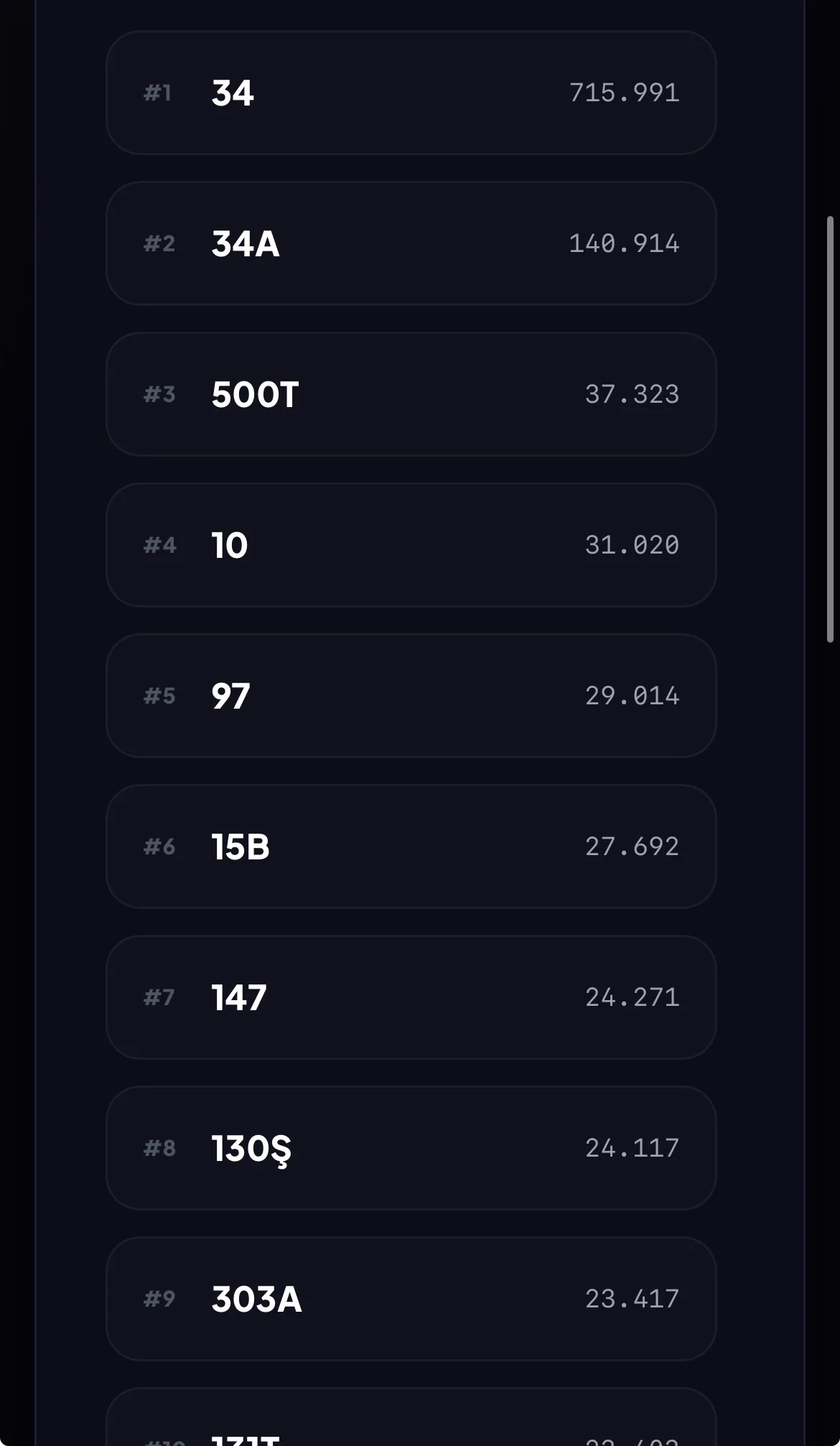Click the #7 rank label

(x=159, y=997)
